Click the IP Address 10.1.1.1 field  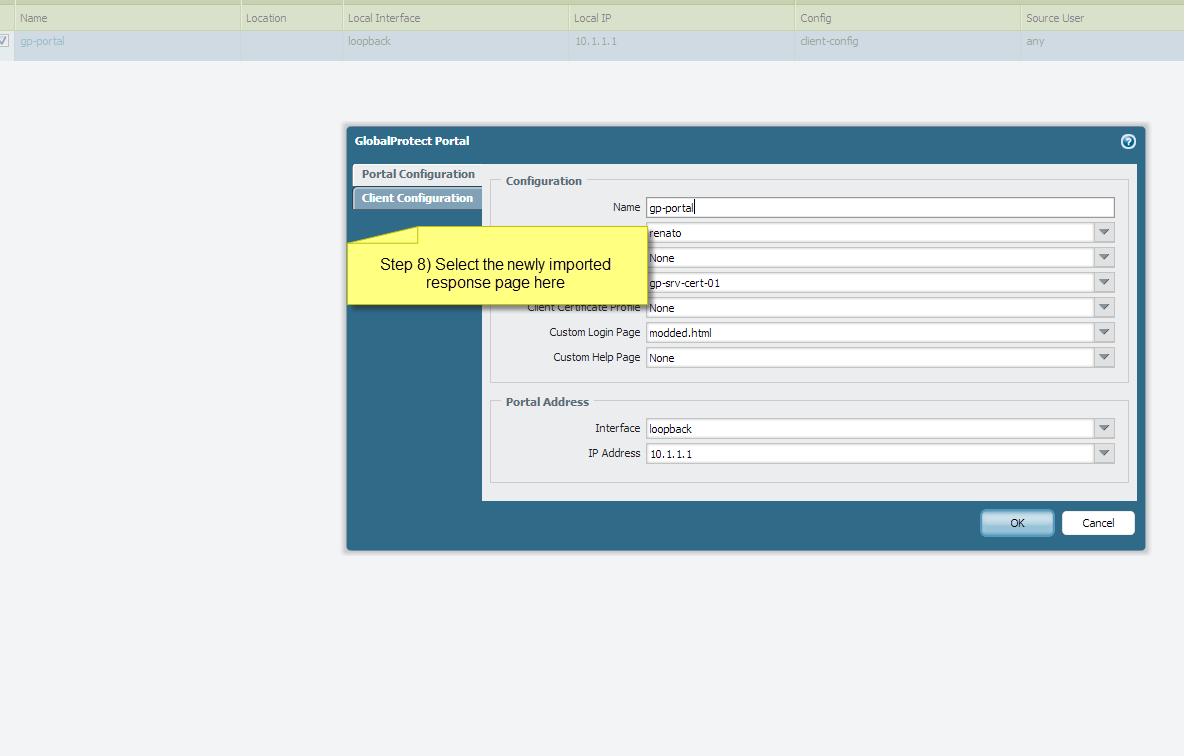click(870, 453)
